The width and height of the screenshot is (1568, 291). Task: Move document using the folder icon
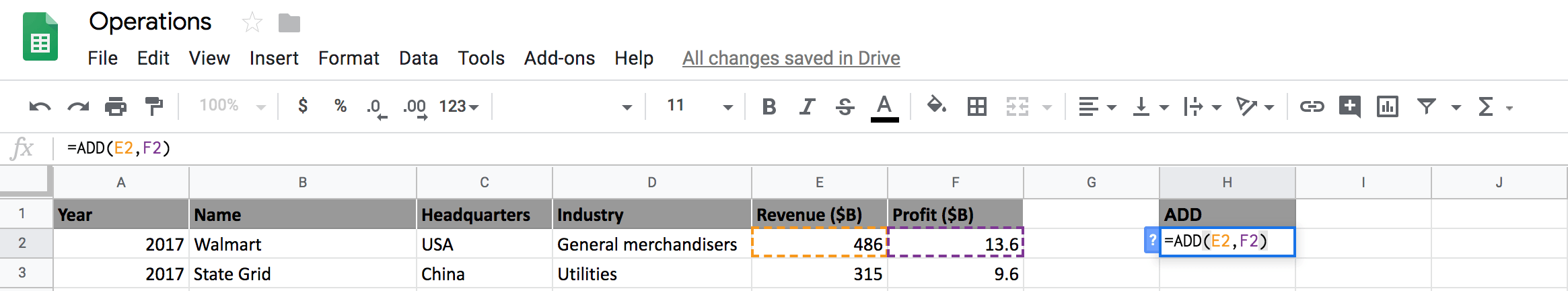tap(289, 23)
